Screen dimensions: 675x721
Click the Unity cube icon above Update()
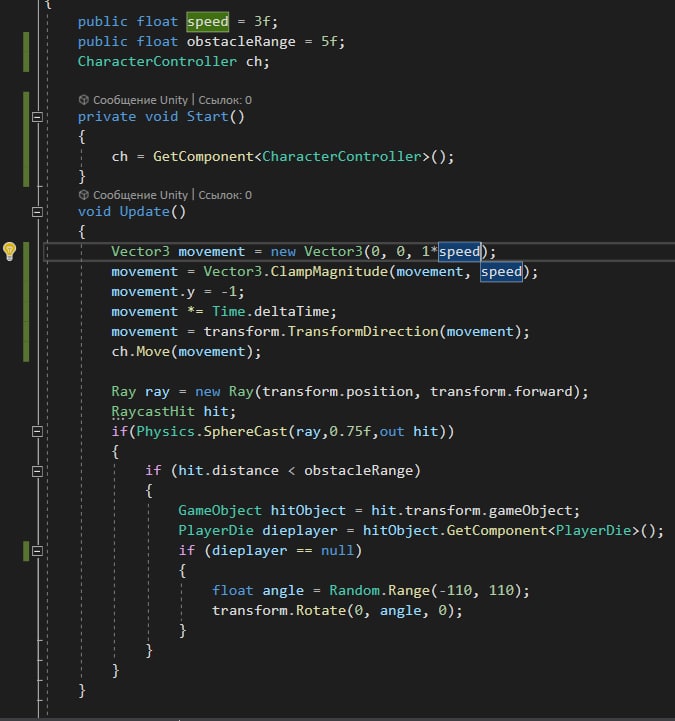(x=84, y=195)
